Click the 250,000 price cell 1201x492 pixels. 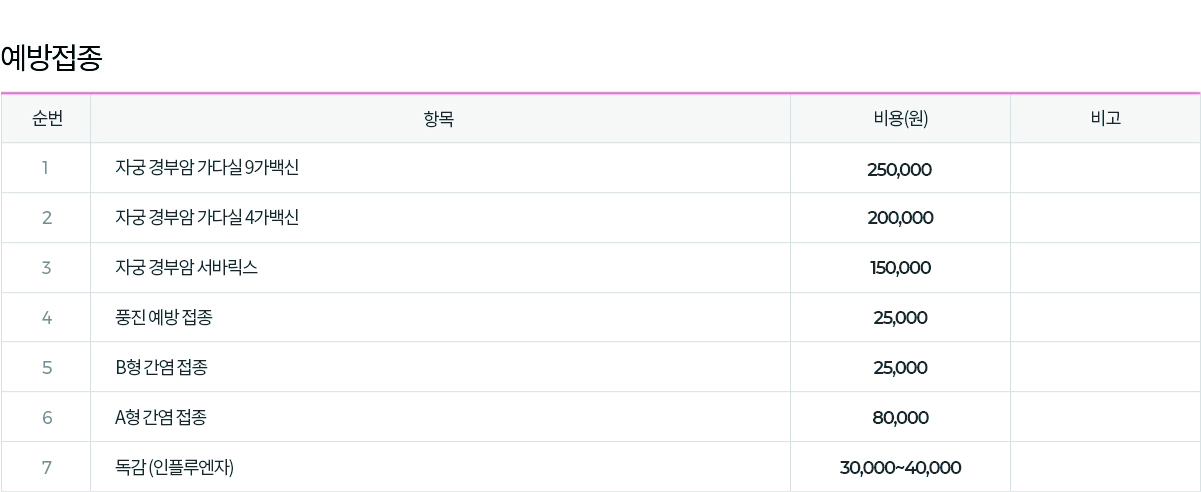[899, 169]
